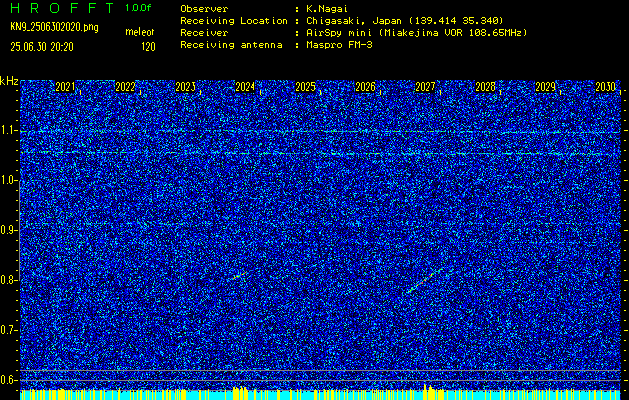This screenshot has width=629, height=400.
Task: Select the 2028 time marker
Action: pyautogui.click(x=485, y=87)
